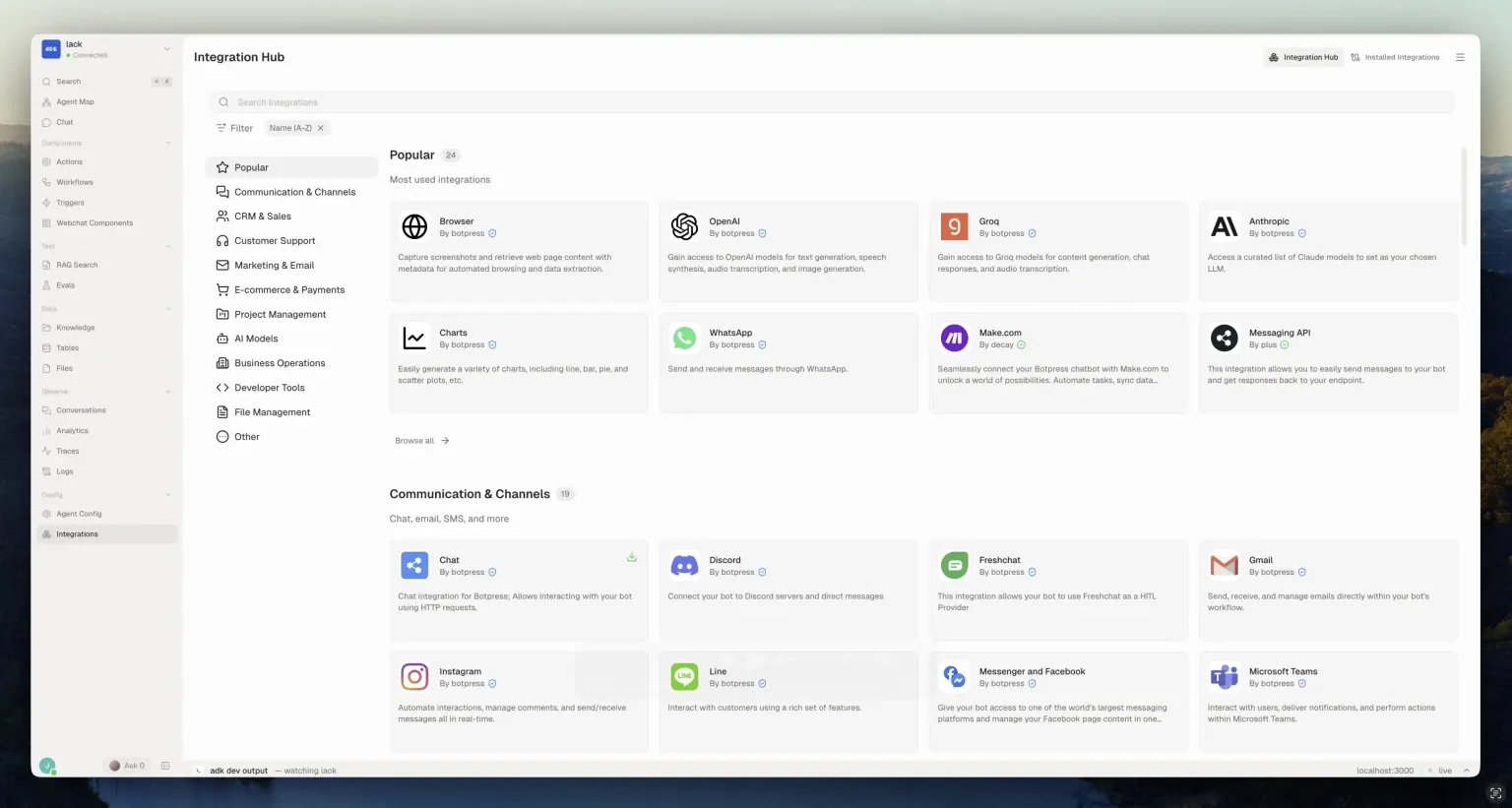The width and height of the screenshot is (1512, 808).
Task: Remove the Name (A-Z) sort chip
Action: tap(320, 128)
